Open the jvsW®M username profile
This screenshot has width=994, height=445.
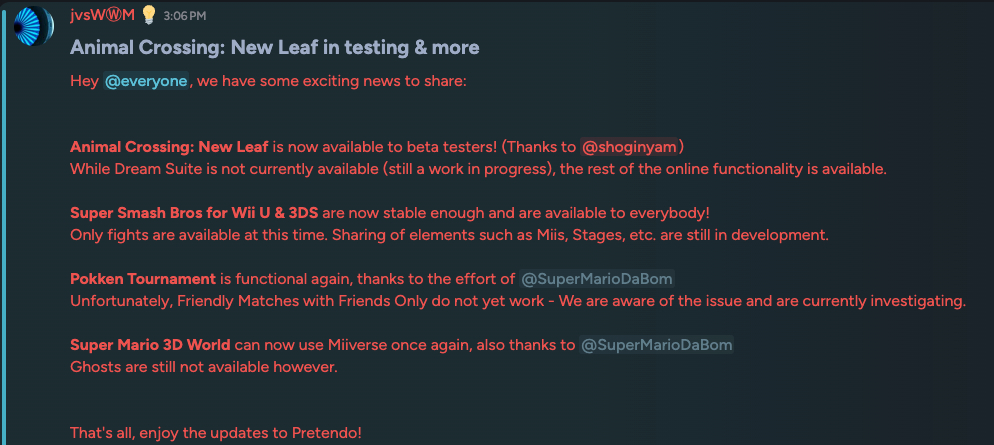click(x=103, y=16)
